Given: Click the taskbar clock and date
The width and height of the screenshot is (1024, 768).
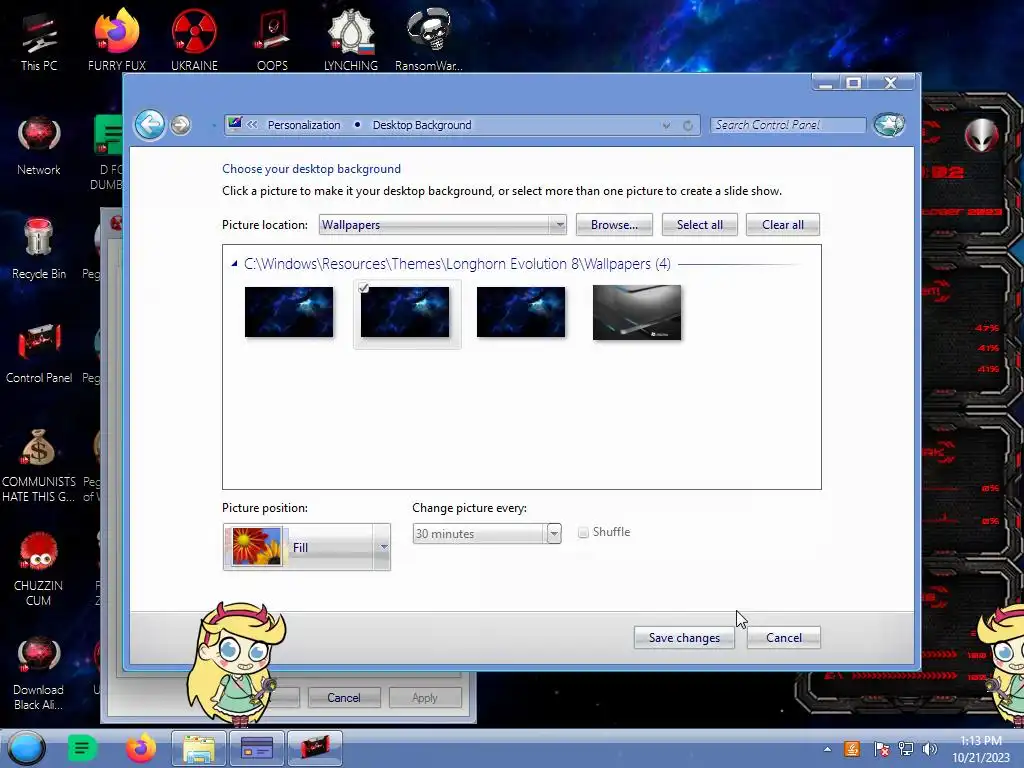Looking at the screenshot, I should click(980, 749).
